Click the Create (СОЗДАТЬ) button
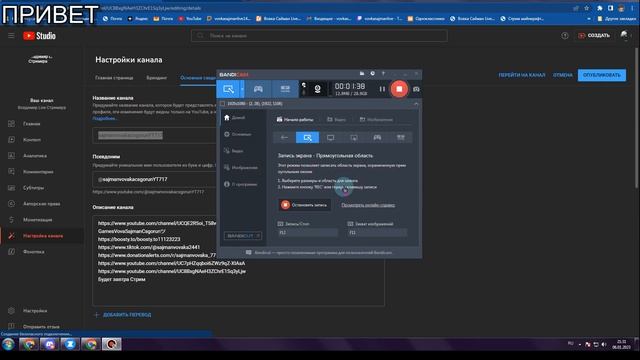 coord(594,36)
